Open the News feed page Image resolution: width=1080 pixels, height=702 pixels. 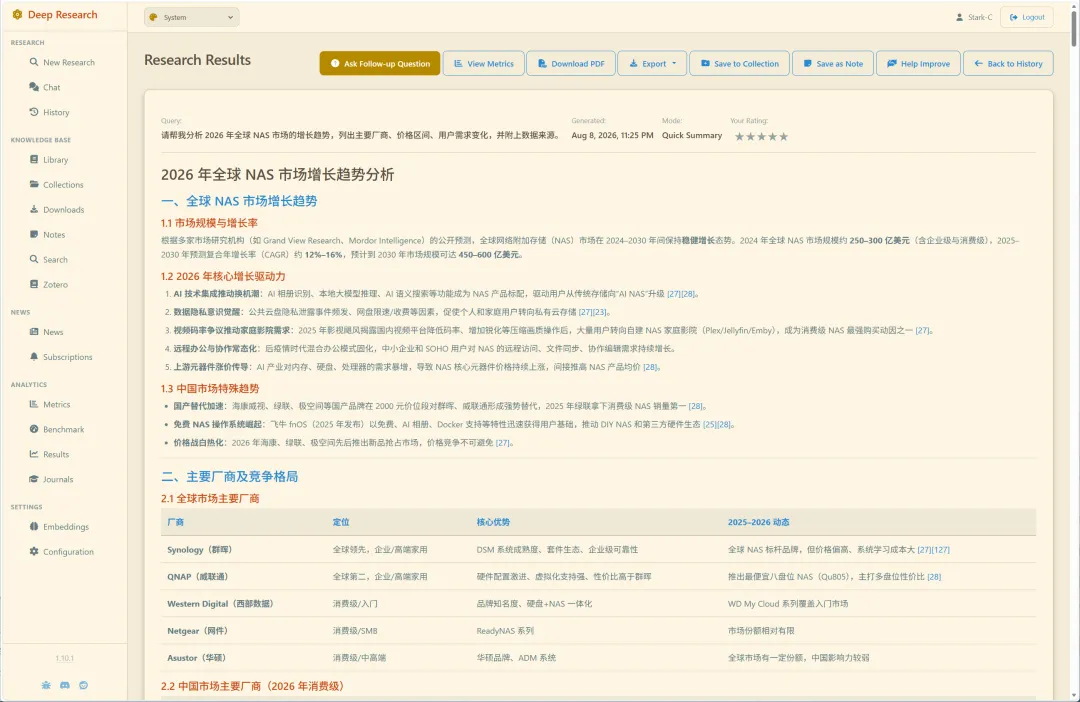point(47,332)
